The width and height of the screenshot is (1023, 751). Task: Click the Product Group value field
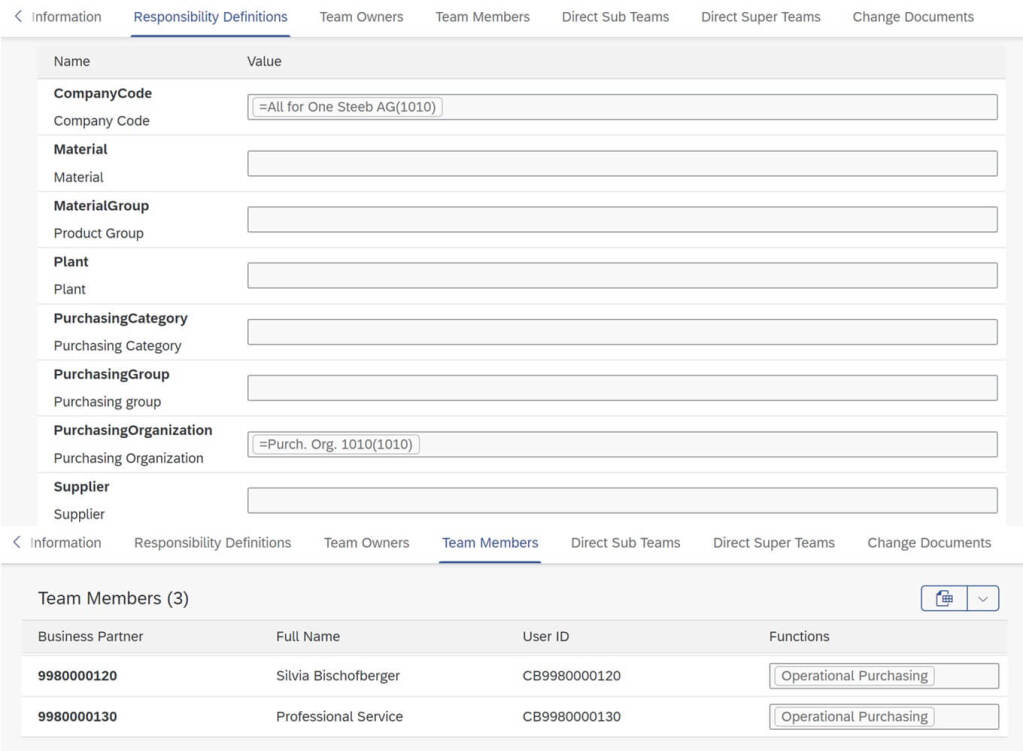pos(622,220)
